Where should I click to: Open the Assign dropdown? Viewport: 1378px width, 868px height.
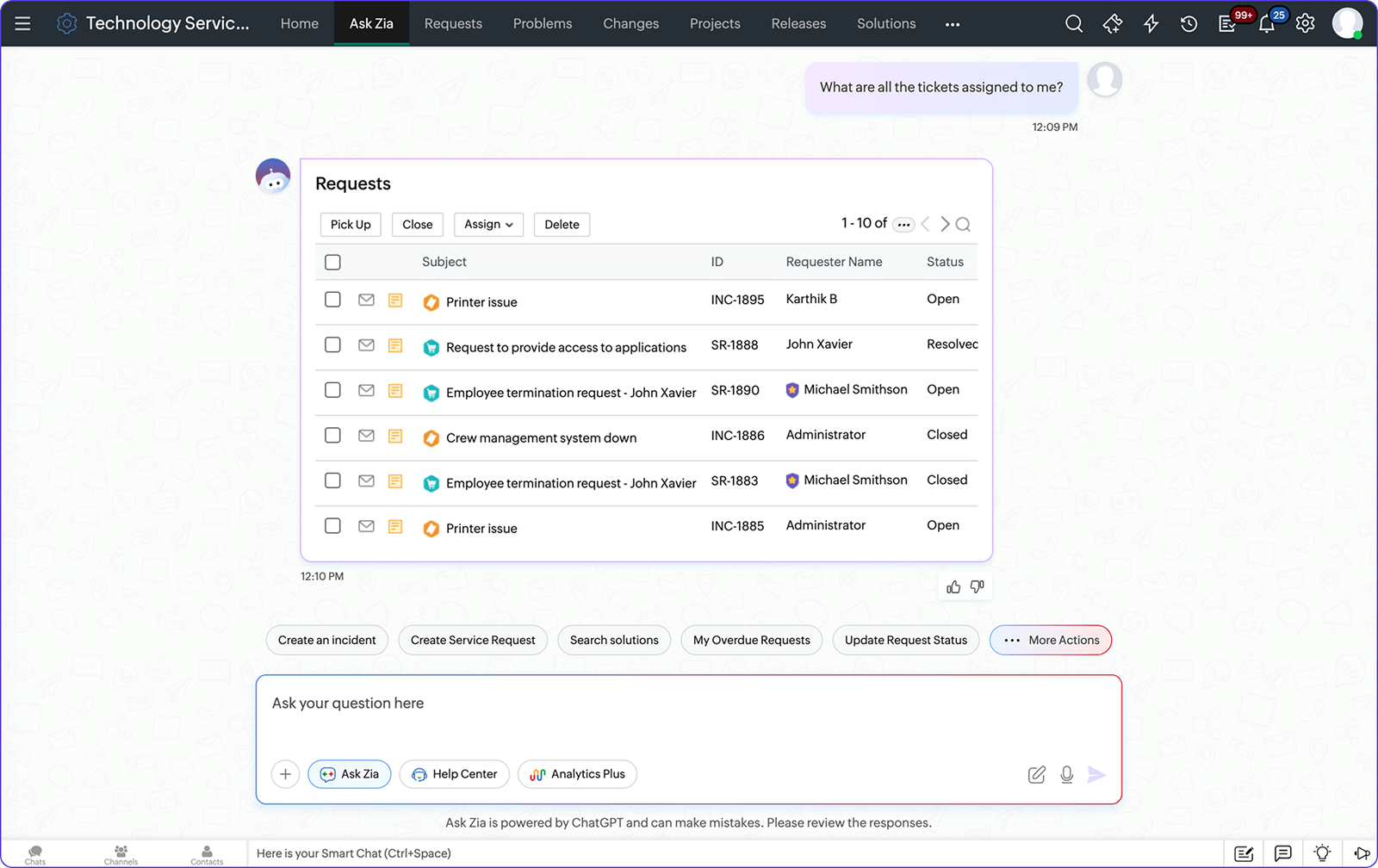tap(488, 225)
